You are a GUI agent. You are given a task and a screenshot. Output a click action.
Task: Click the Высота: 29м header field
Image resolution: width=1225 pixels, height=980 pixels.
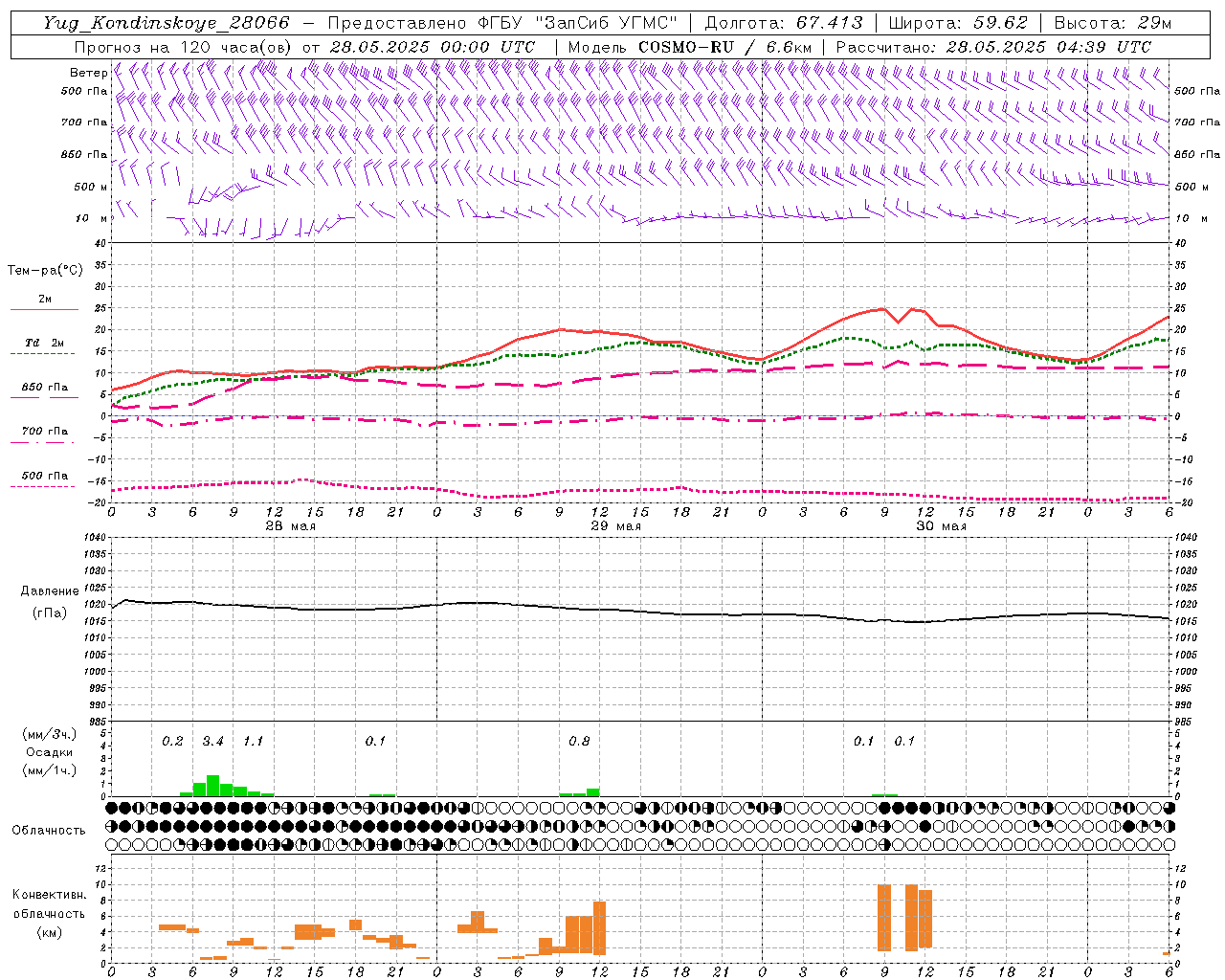(x=1112, y=23)
